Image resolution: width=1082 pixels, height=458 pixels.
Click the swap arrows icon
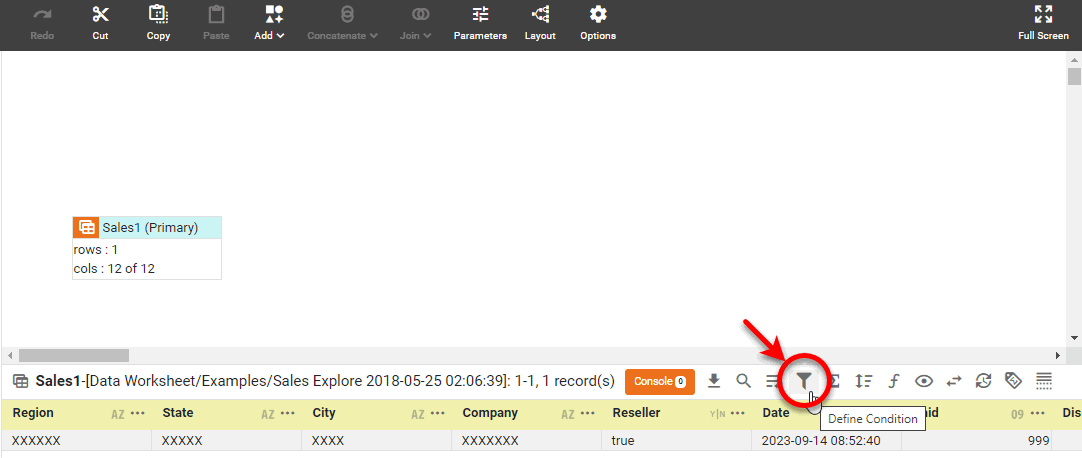(954, 381)
